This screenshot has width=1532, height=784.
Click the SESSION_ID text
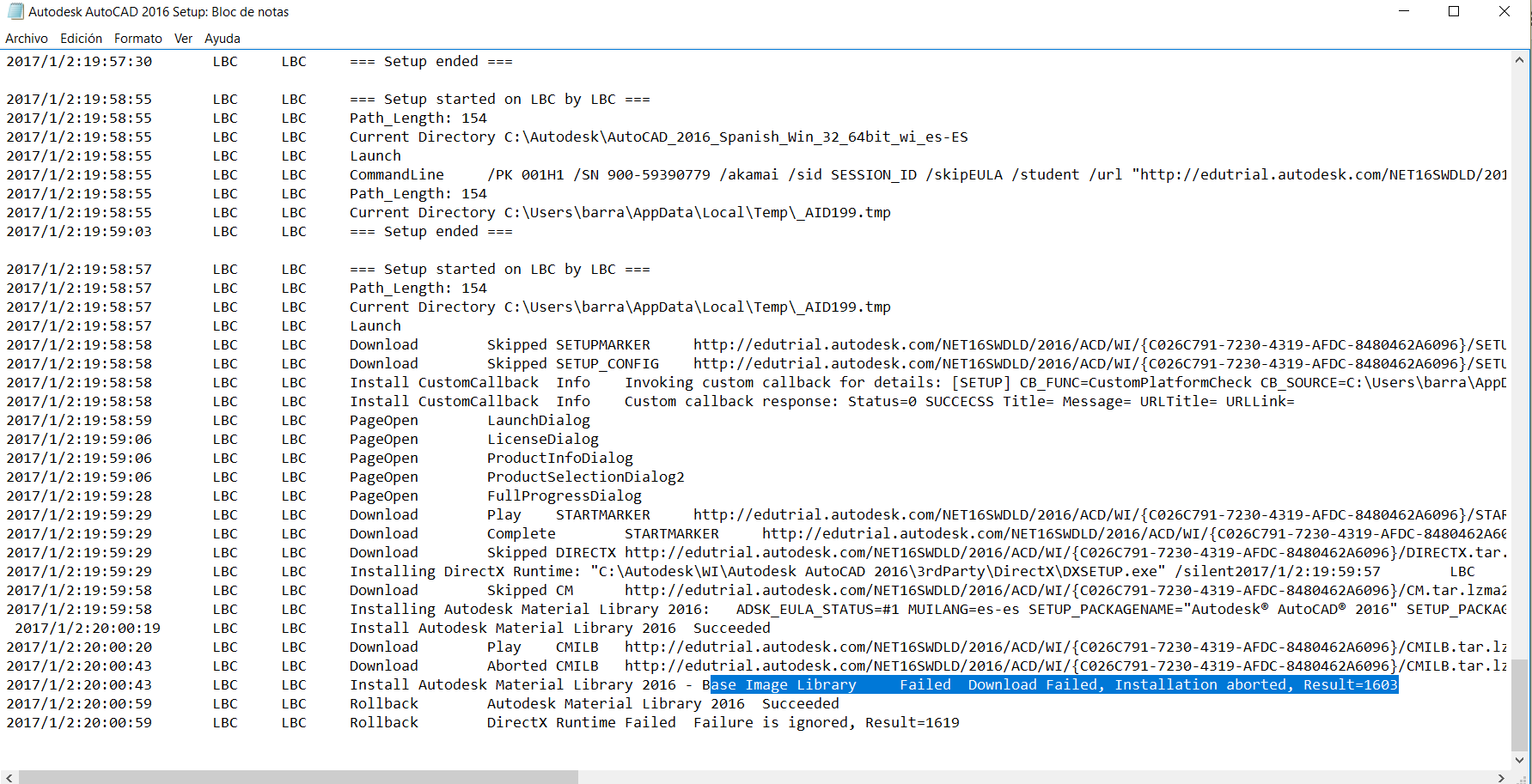click(874, 175)
